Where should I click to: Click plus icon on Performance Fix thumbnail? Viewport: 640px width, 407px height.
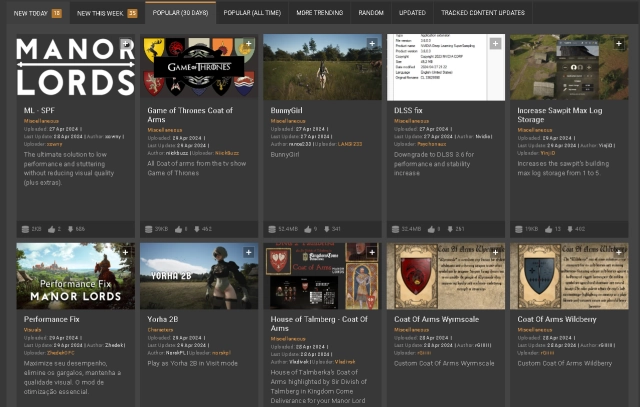click(x=125, y=252)
